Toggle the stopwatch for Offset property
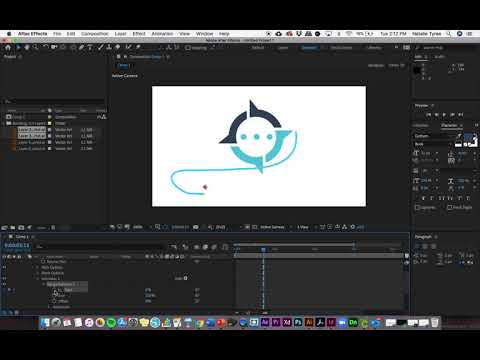 tap(55, 301)
